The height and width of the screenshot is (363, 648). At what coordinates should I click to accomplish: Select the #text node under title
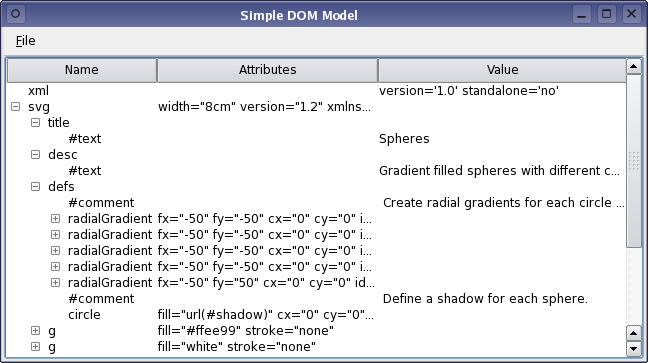click(317, 139)
